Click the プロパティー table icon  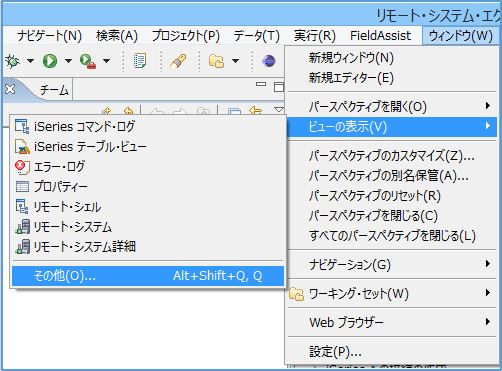pyautogui.click(x=22, y=186)
